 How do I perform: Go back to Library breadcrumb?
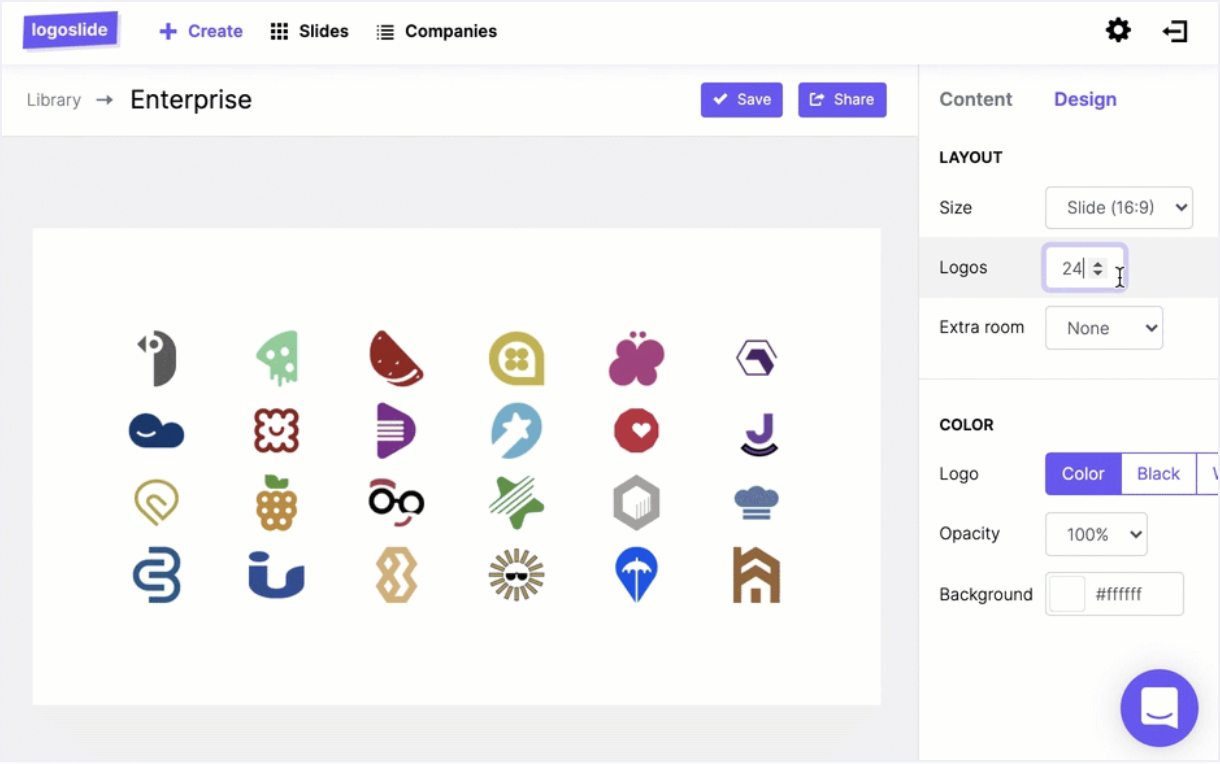point(54,100)
